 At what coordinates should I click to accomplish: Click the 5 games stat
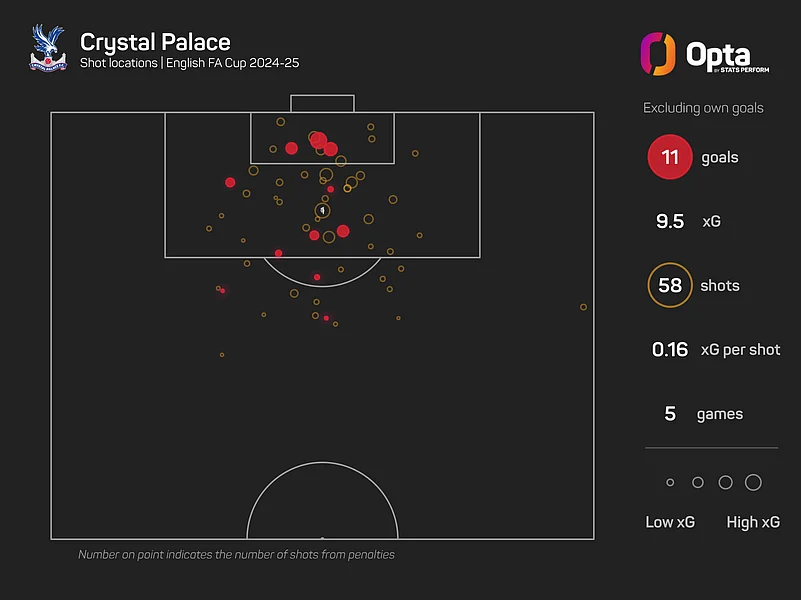(670, 414)
